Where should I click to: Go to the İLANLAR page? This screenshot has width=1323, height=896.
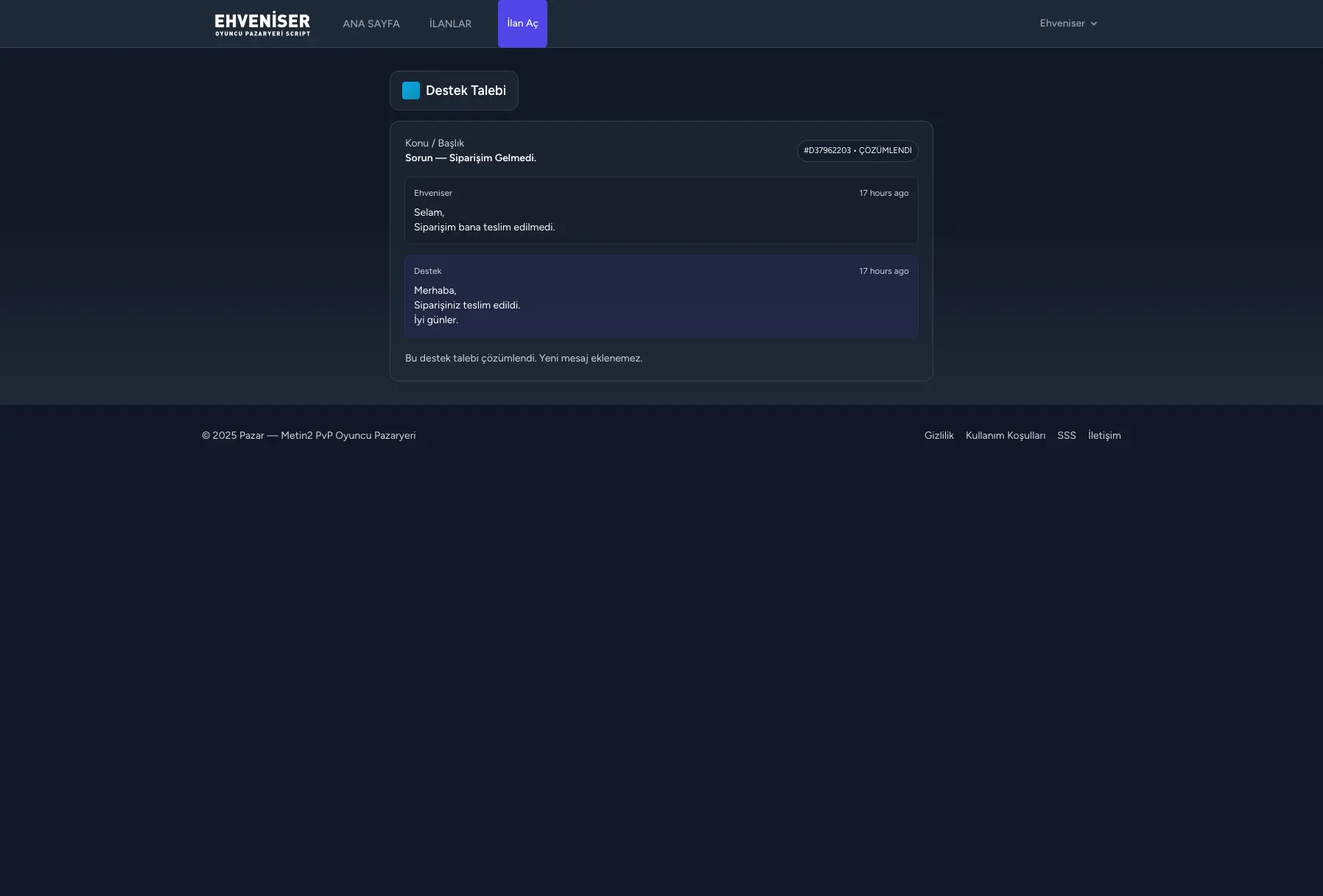[x=450, y=24]
